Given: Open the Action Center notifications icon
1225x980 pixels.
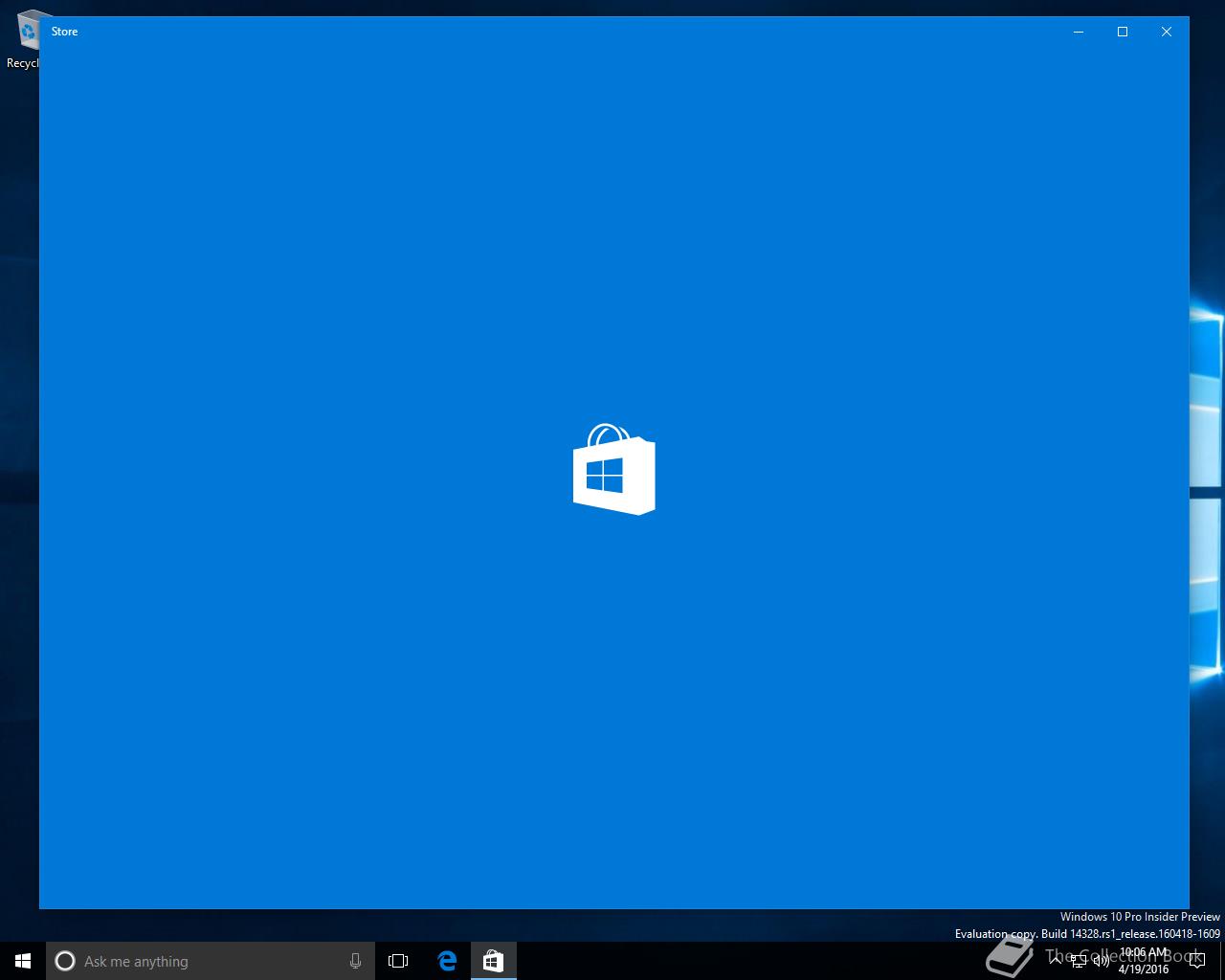Looking at the screenshot, I should (x=1196, y=961).
